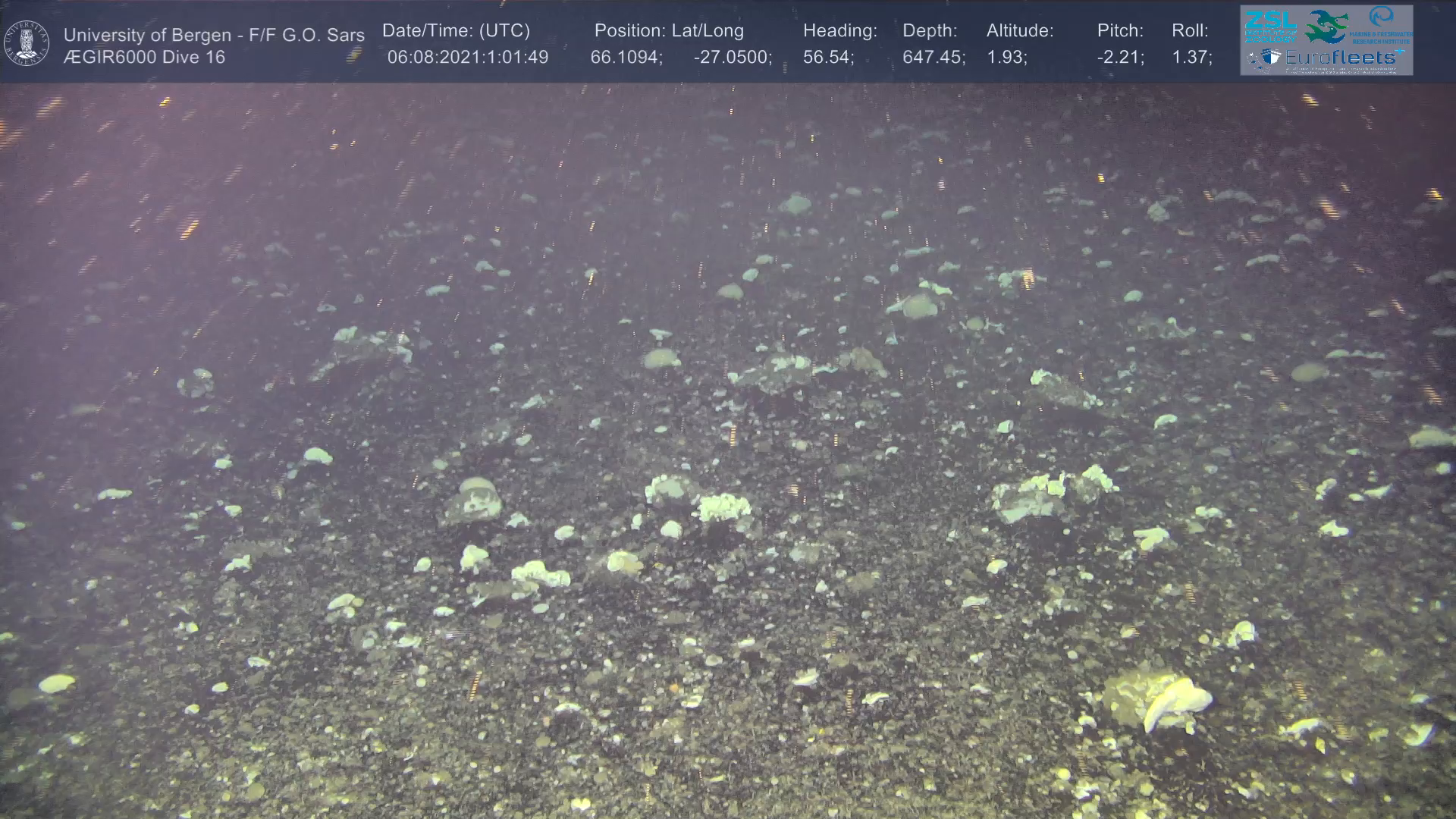Click the Position: Lat/Long label
The height and width of the screenshot is (819, 1456).
click(669, 31)
